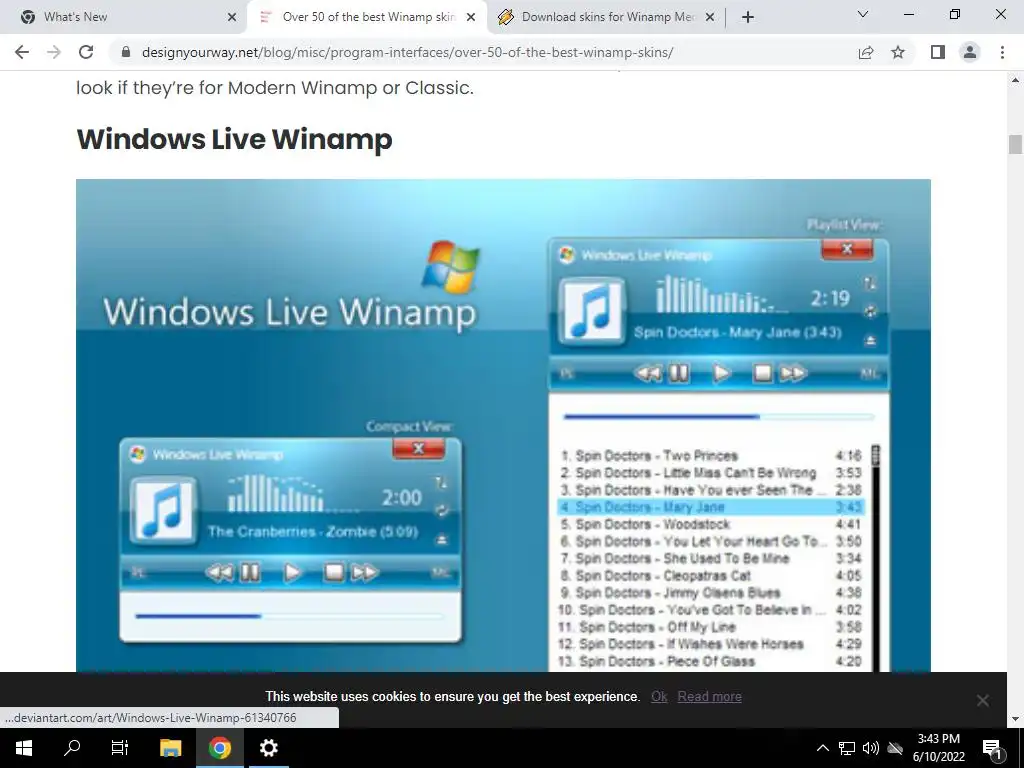This screenshot has height=768, width=1024.
Task: Open Settings from the taskbar gear
Action: click(268, 748)
